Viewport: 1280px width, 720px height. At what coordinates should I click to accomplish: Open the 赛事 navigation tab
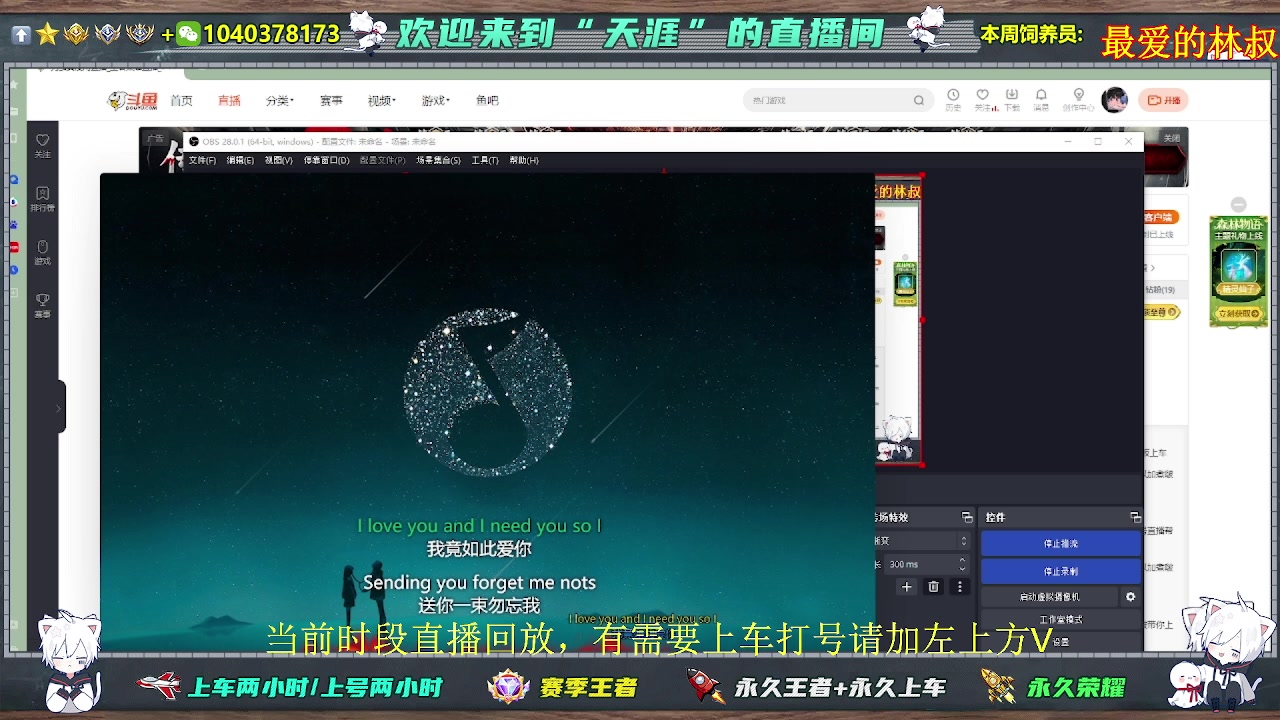click(331, 100)
